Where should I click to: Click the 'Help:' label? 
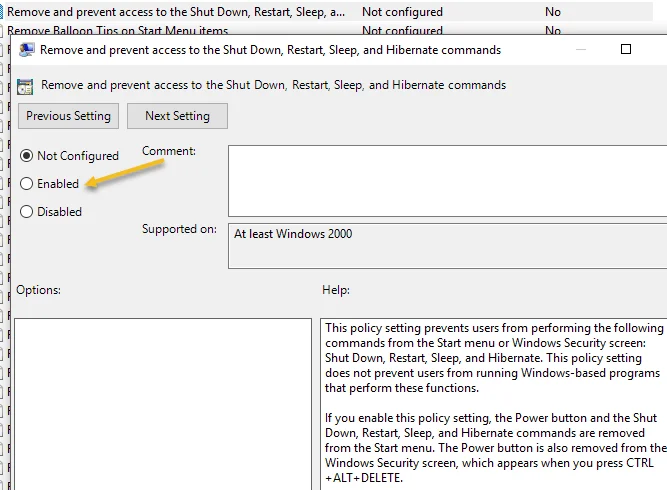click(336, 290)
